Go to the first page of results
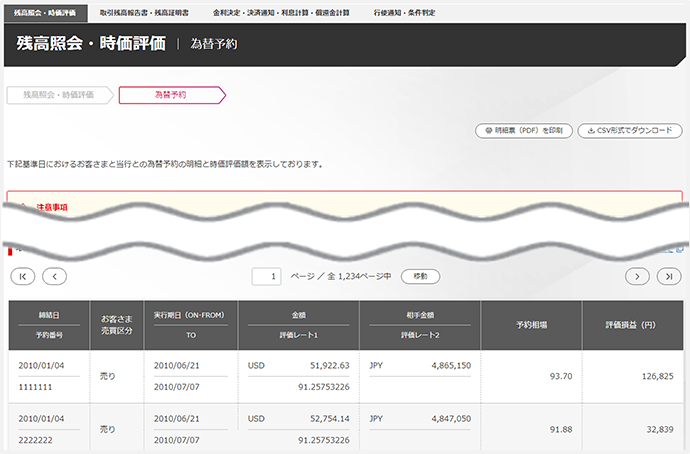Image resolution: width=690 pixels, height=454 pixels. pyautogui.click(x=23, y=276)
